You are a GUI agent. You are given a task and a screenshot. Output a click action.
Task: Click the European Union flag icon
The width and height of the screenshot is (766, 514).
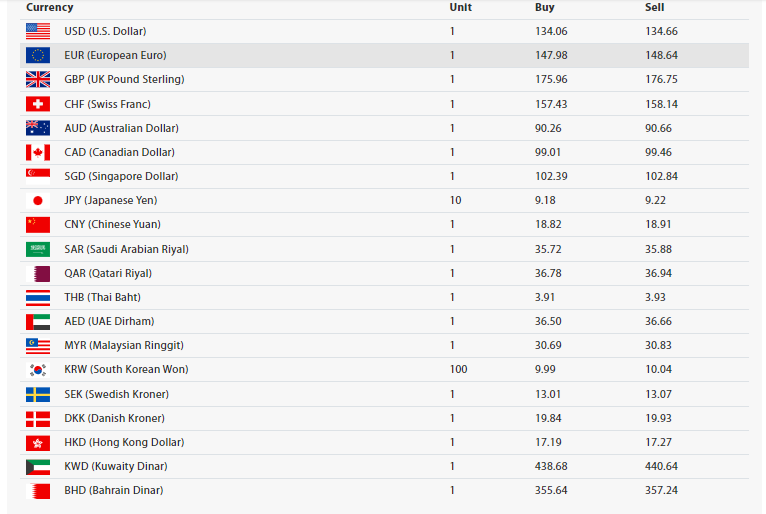(38, 55)
